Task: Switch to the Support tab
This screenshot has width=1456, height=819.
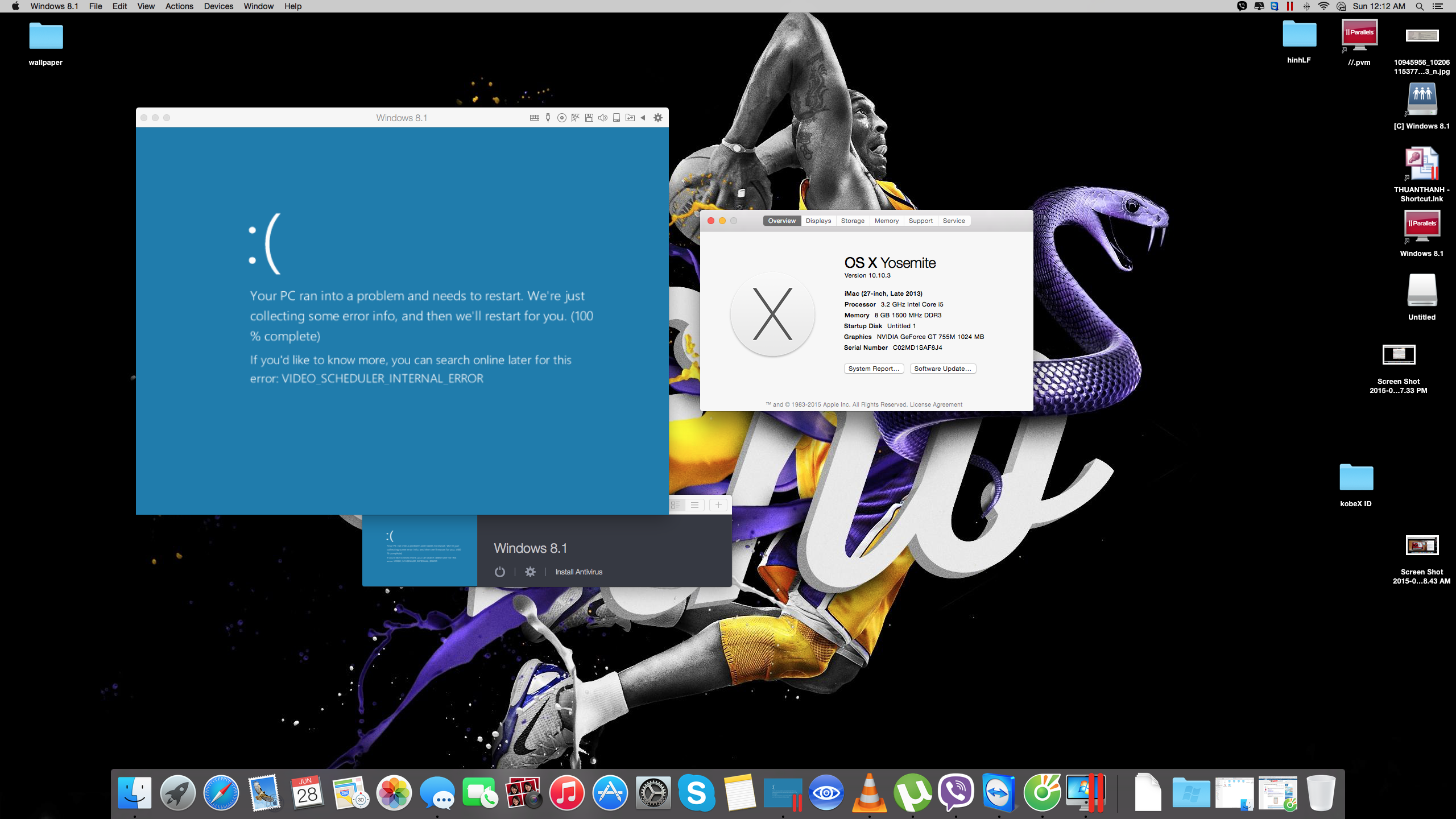Action: tap(920, 221)
